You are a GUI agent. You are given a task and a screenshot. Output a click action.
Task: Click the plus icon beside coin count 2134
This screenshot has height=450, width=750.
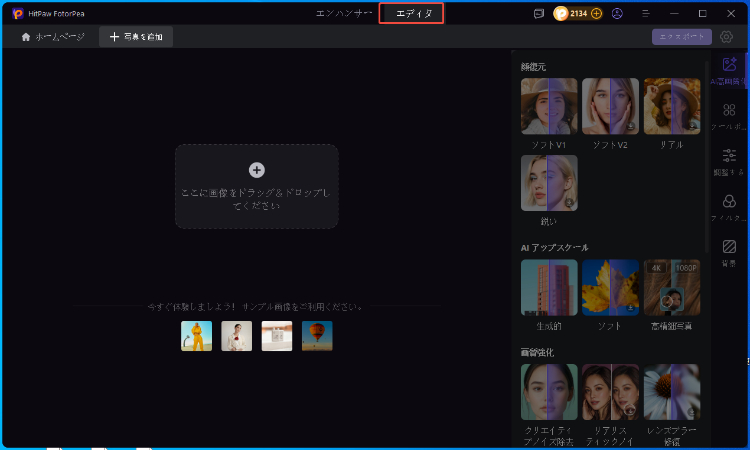click(596, 13)
